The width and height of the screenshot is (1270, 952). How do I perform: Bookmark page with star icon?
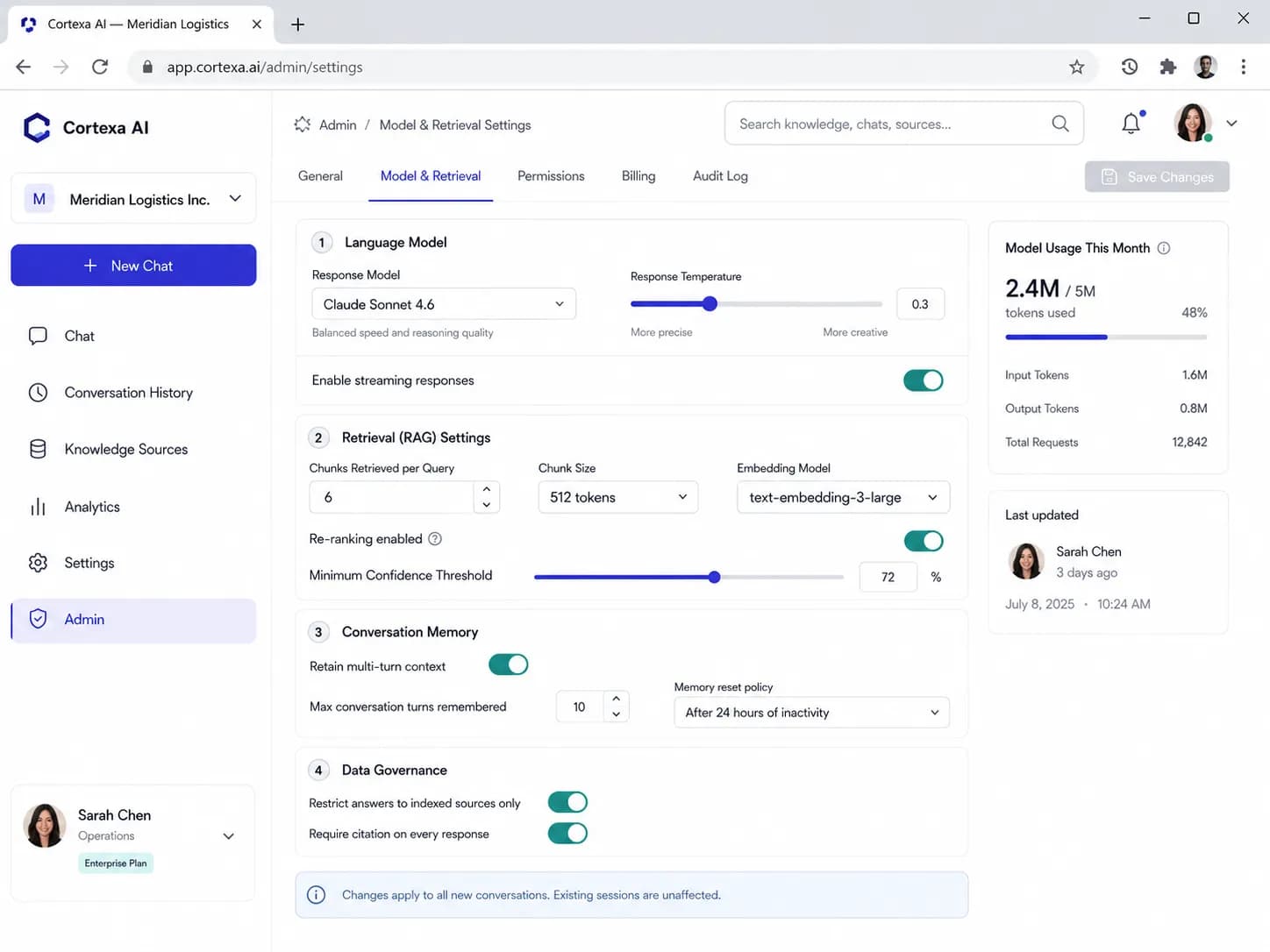(x=1077, y=67)
